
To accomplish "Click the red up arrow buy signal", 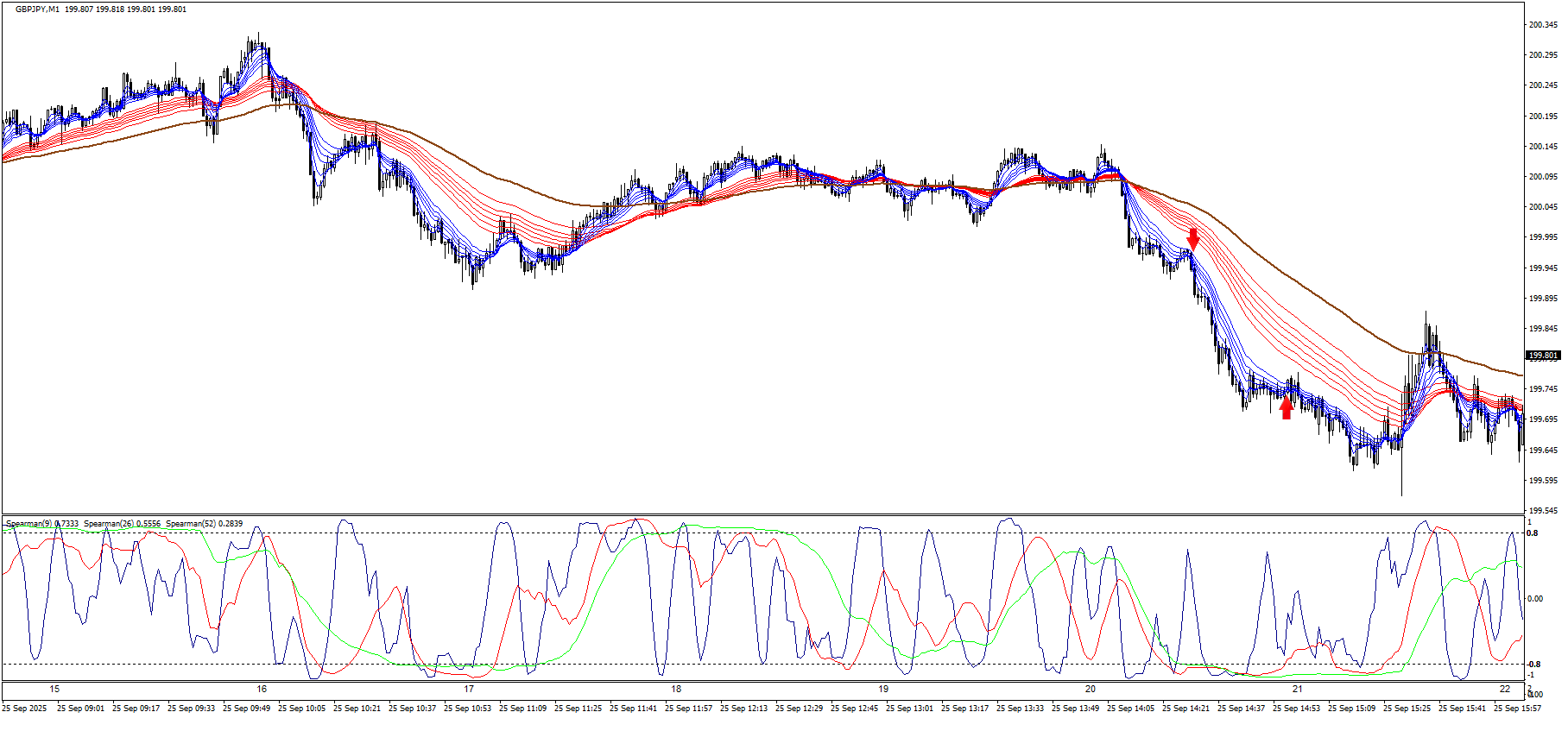I will tap(1286, 407).
